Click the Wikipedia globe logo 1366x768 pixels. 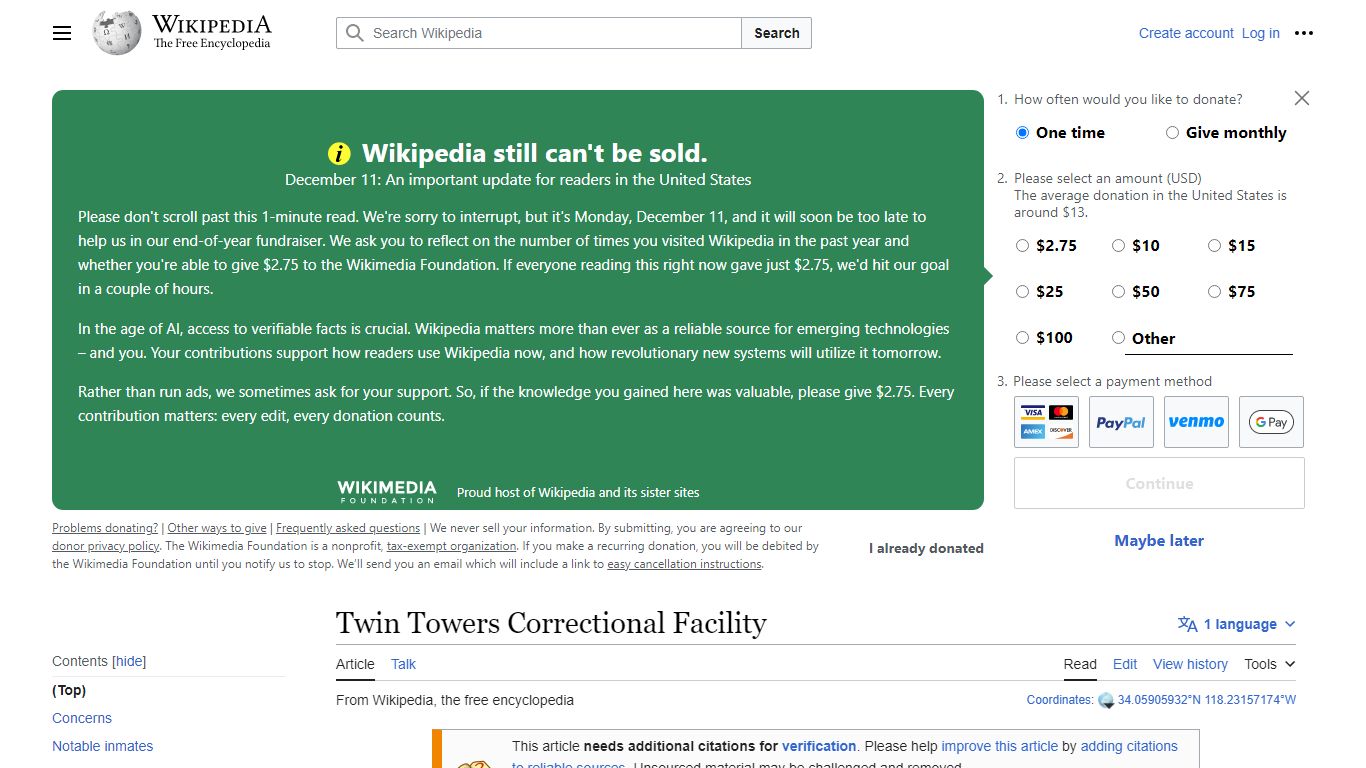pos(117,33)
